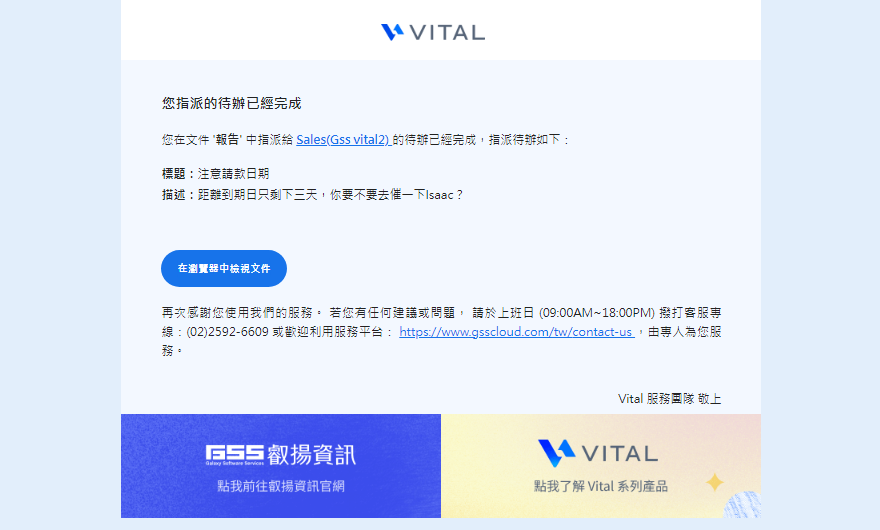This screenshot has width=880, height=530.
Task: Click the fingerprint graphic in banner corner
Action: click(x=742, y=505)
